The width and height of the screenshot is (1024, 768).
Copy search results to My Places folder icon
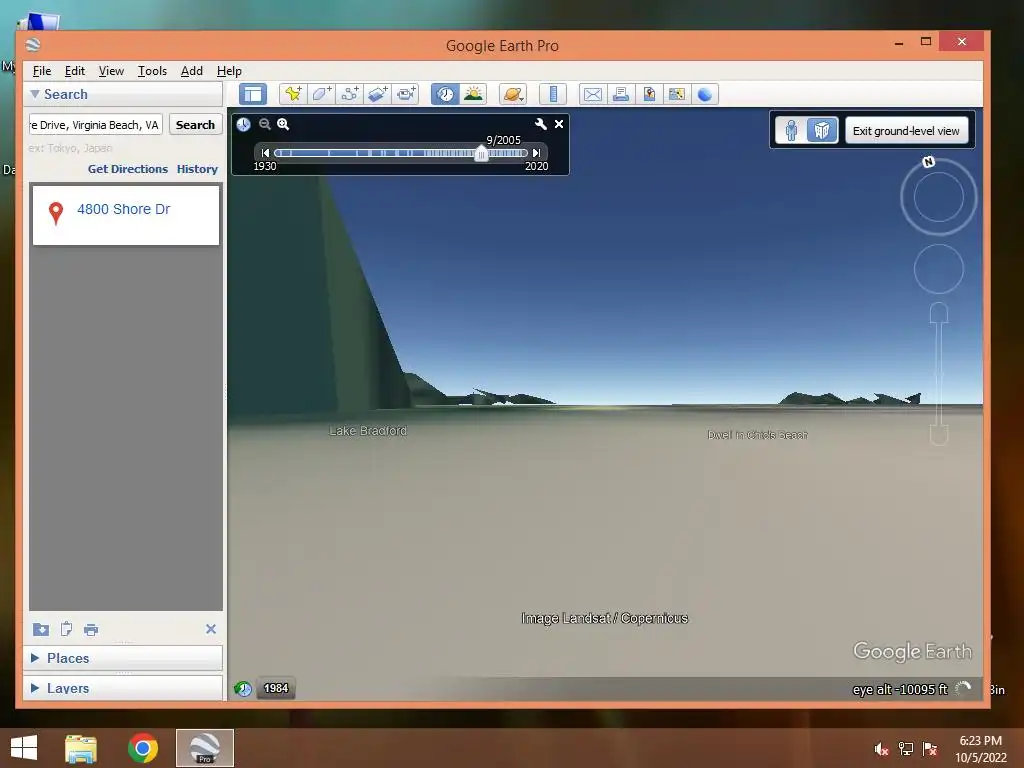click(40, 629)
